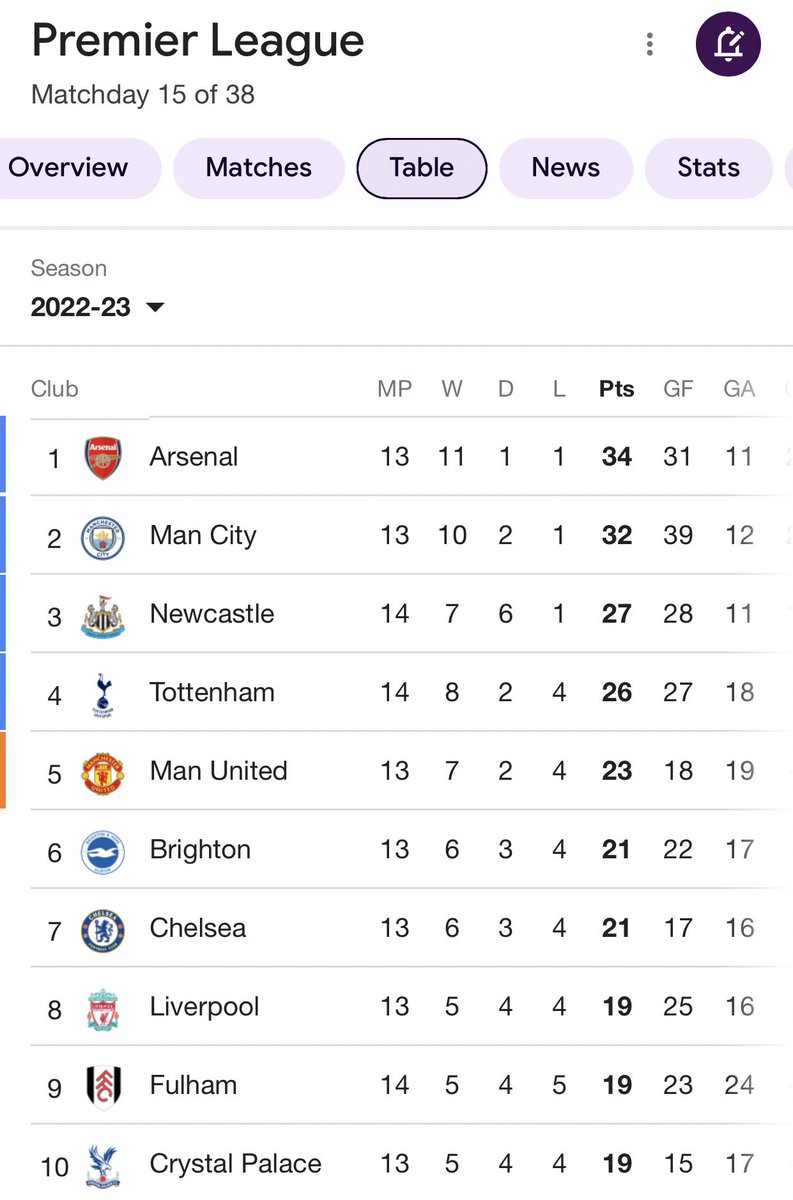Click the Man City club crest

103,537
